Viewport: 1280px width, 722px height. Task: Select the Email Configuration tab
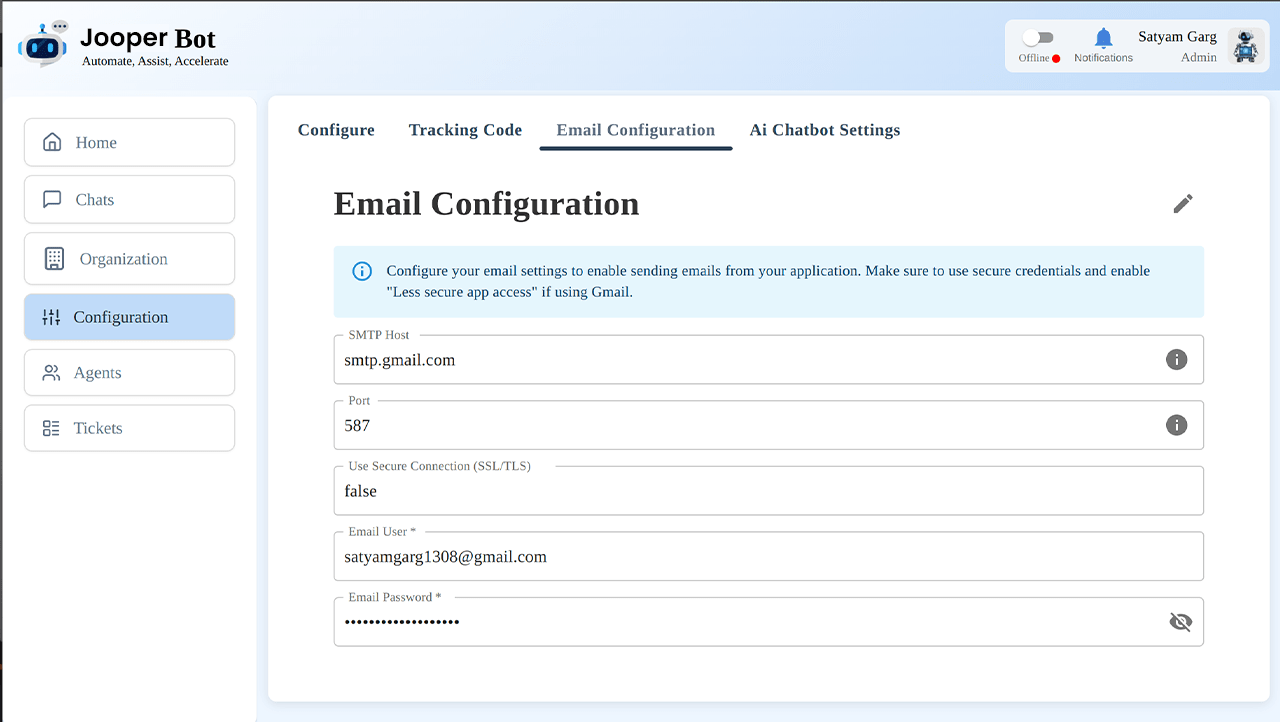tap(635, 130)
